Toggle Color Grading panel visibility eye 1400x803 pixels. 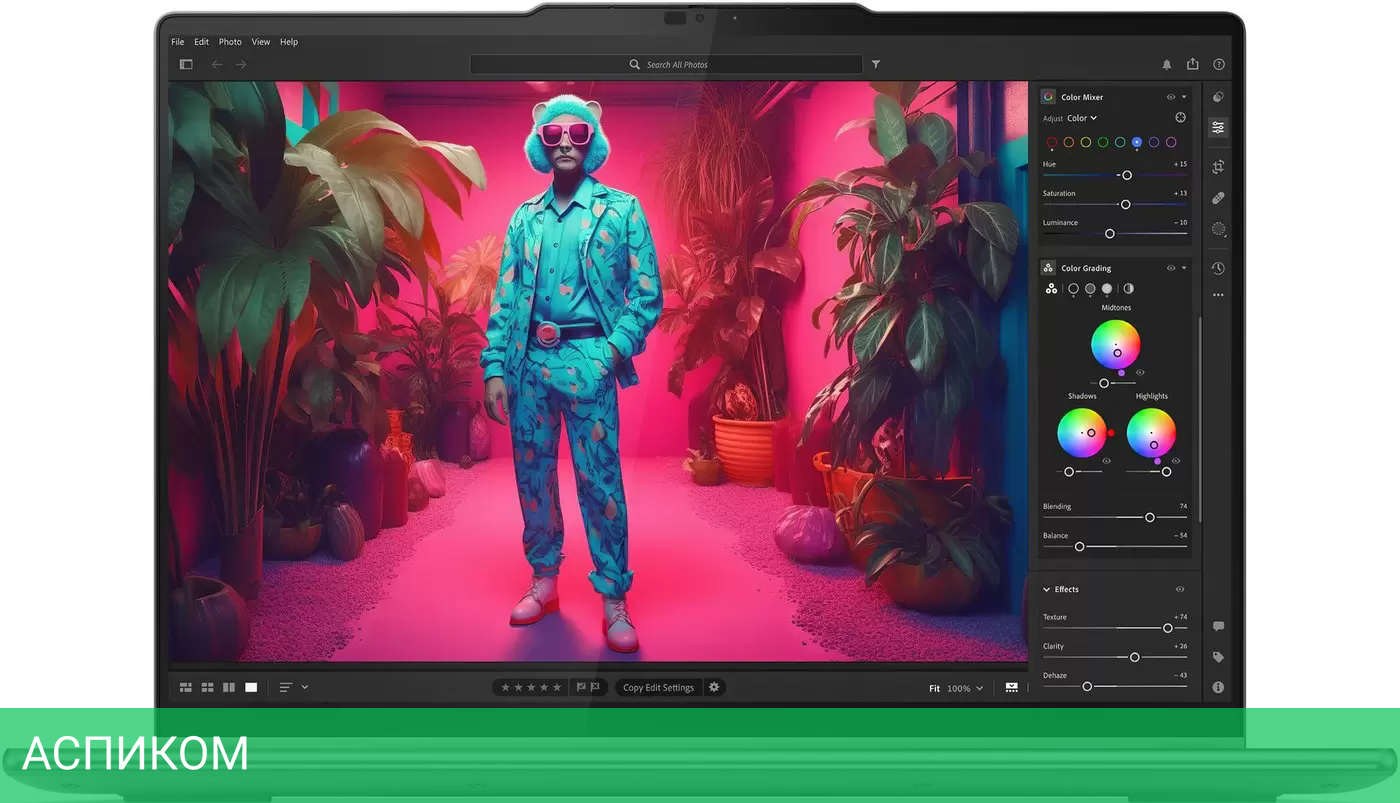point(1170,268)
